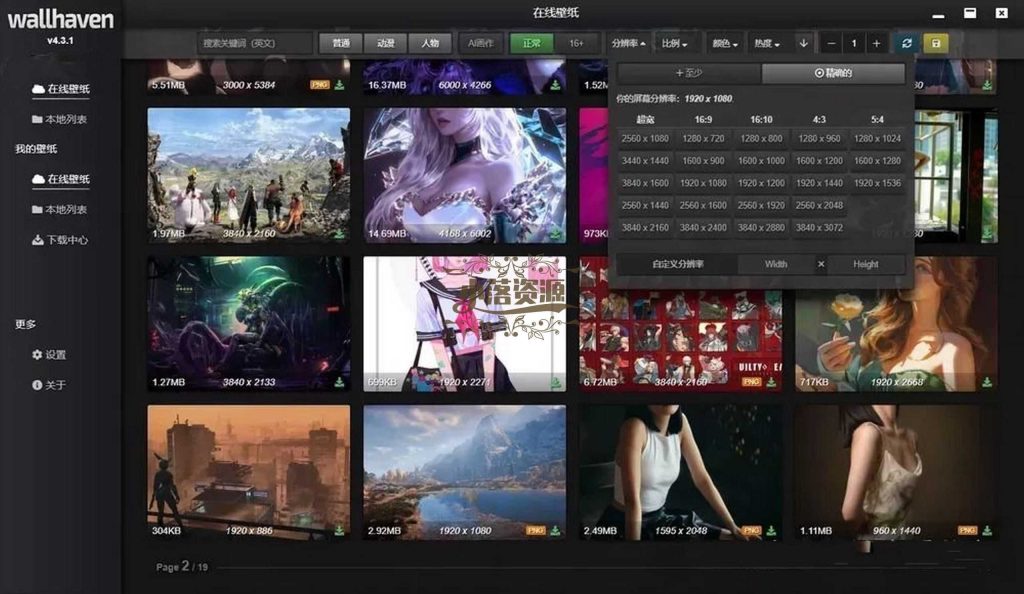Increase the page number with the plus button

(x=876, y=43)
